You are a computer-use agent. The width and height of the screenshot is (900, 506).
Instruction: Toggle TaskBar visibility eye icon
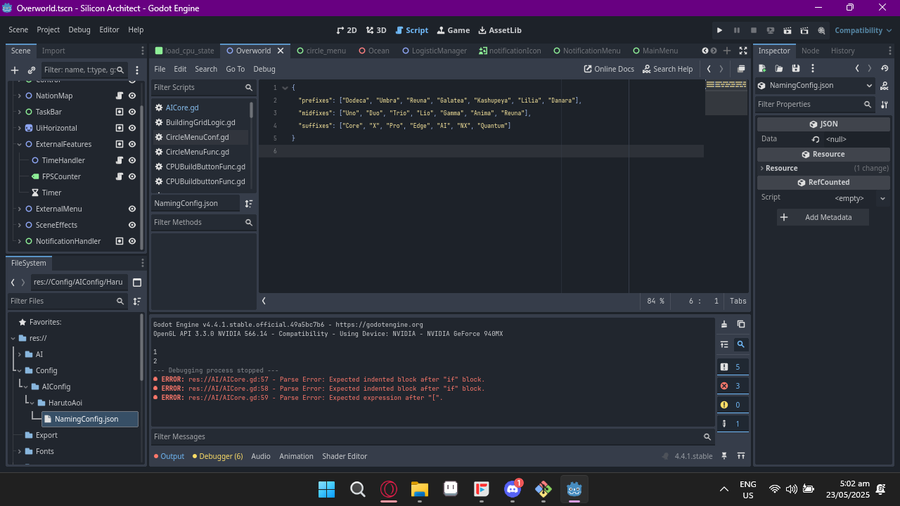click(132, 112)
